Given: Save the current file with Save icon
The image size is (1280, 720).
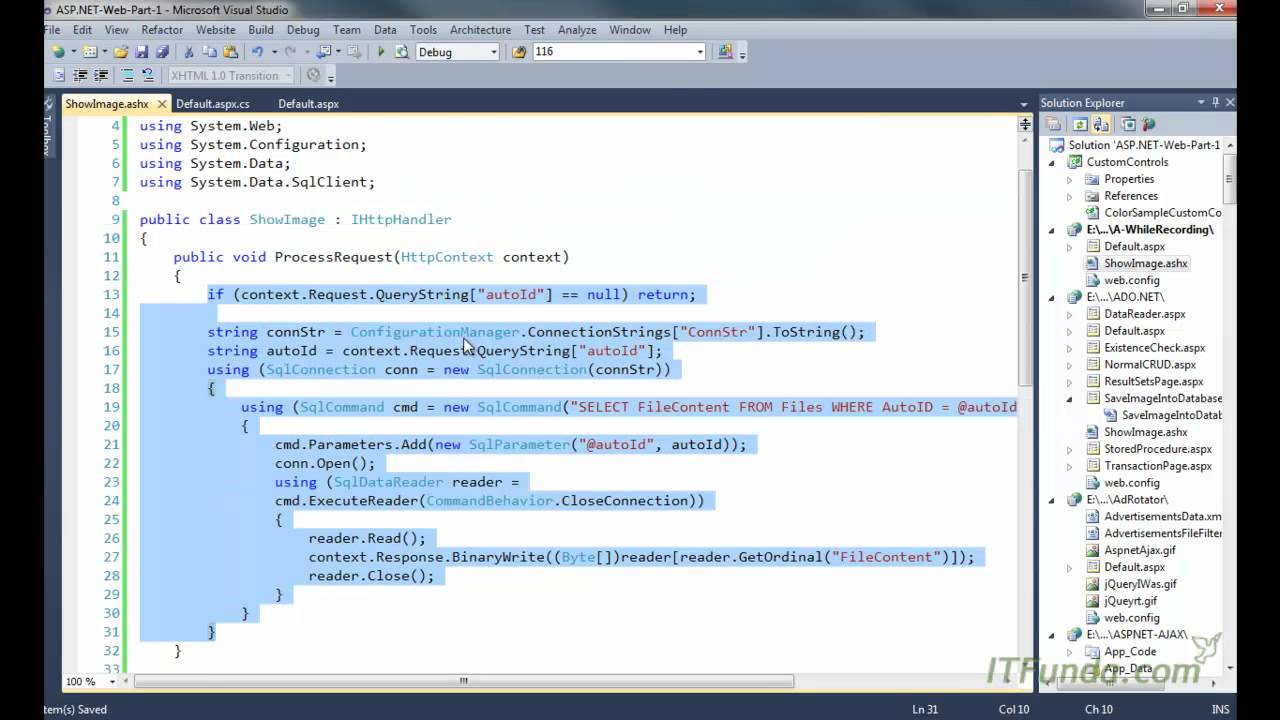Looking at the screenshot, I should click(141, 52).
